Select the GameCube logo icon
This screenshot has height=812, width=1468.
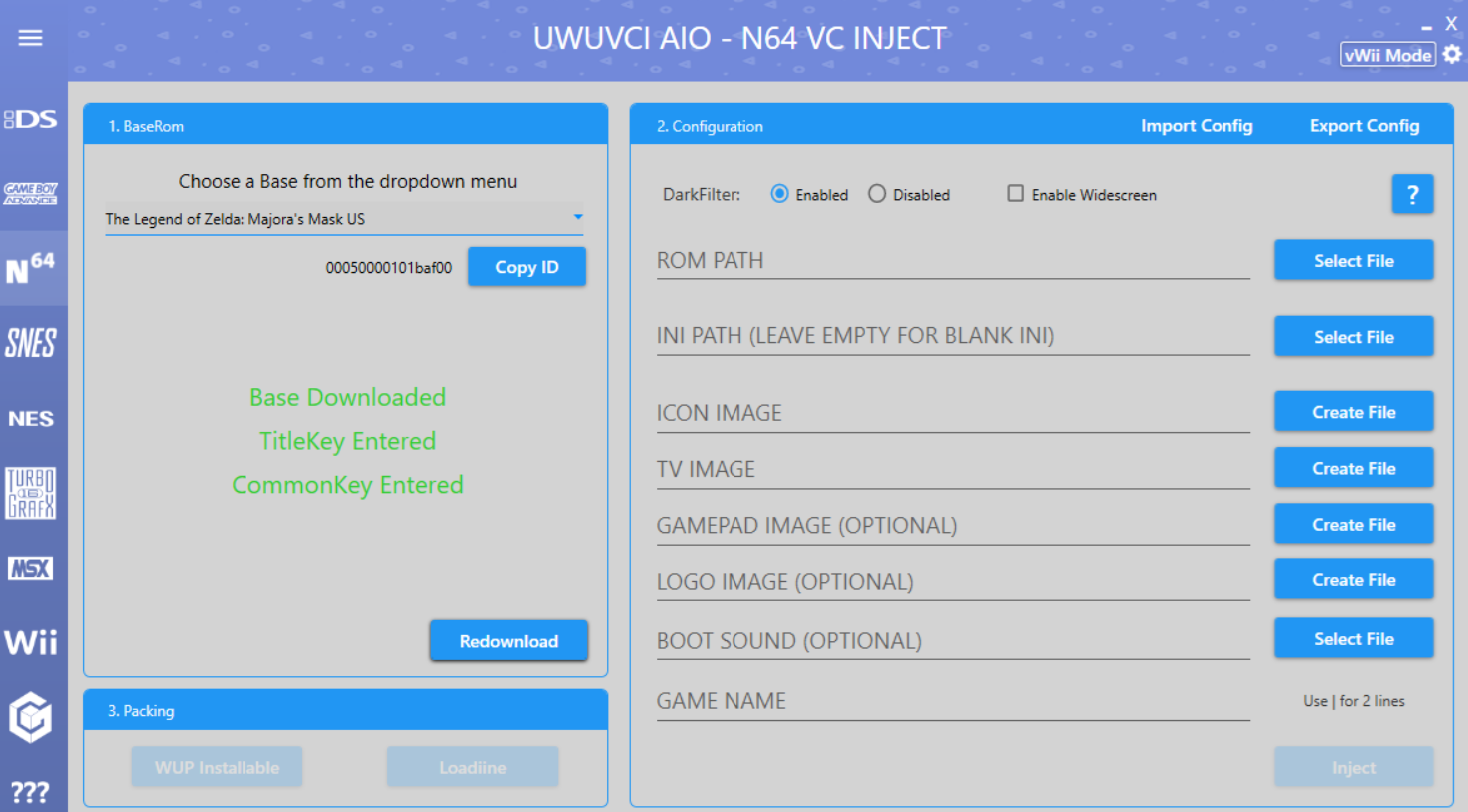tap(31, 717)
